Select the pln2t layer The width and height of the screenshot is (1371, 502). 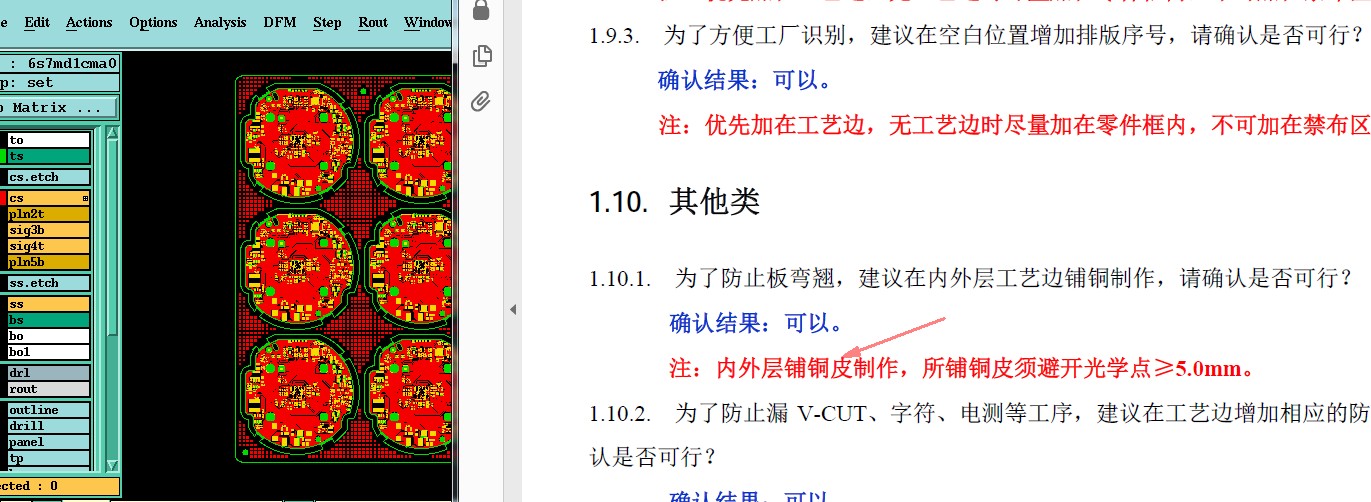coord(49,214)
